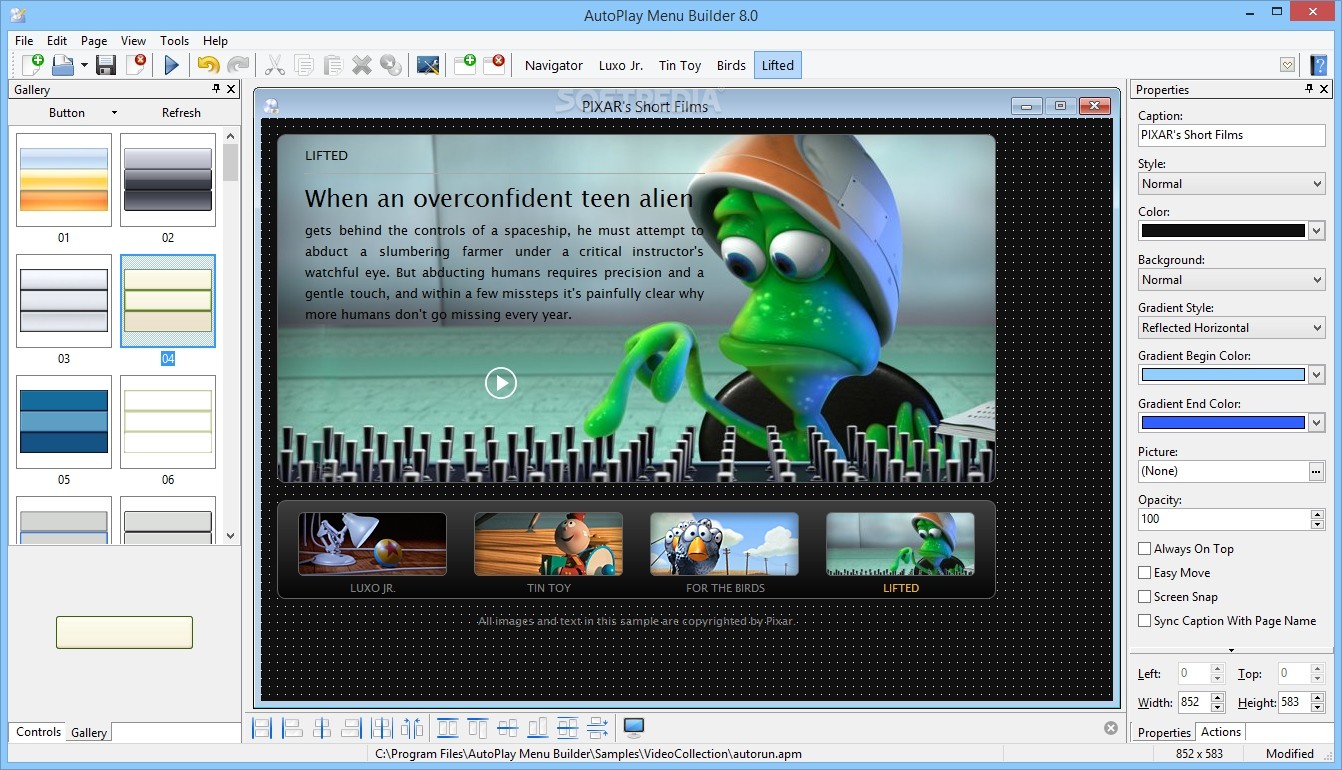
Task: Open the Edit menu
Action: click(x=57, y=41)
